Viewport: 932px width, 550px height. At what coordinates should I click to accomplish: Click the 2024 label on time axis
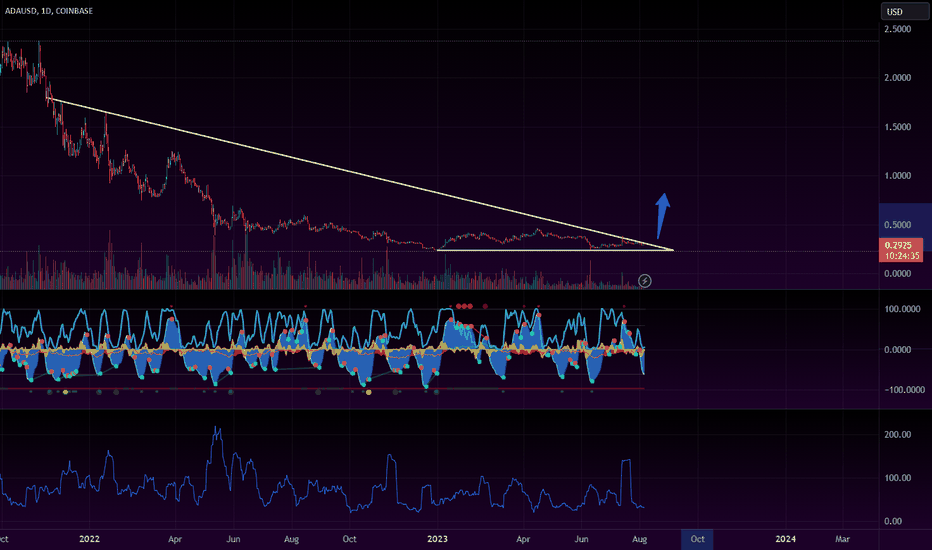[786, 539]
